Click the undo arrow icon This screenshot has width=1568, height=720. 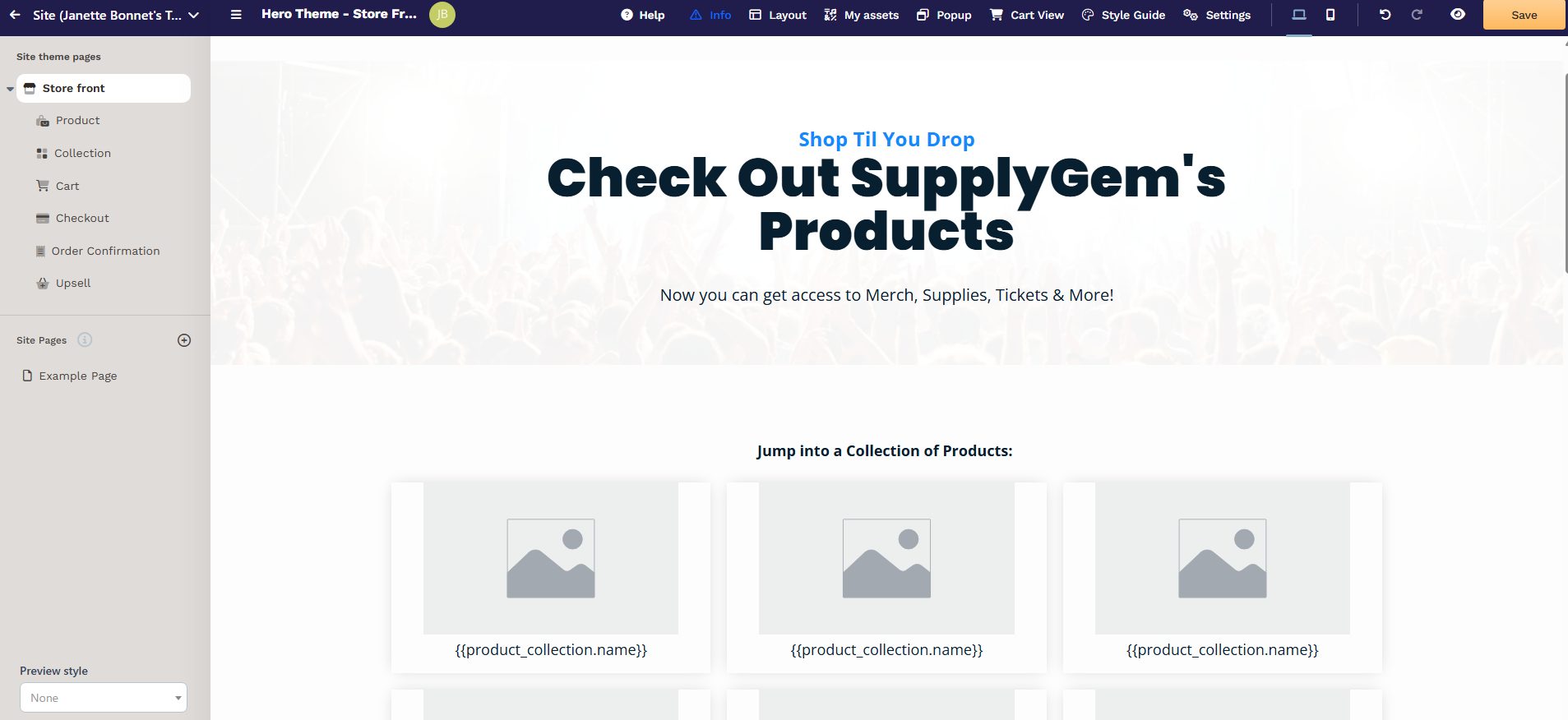coord(1385,15)
